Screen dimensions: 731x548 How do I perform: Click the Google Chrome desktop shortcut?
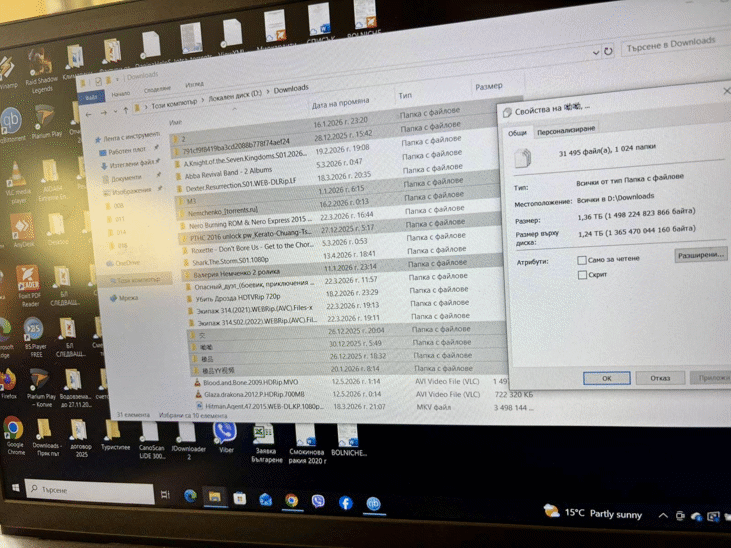point(14,434)
